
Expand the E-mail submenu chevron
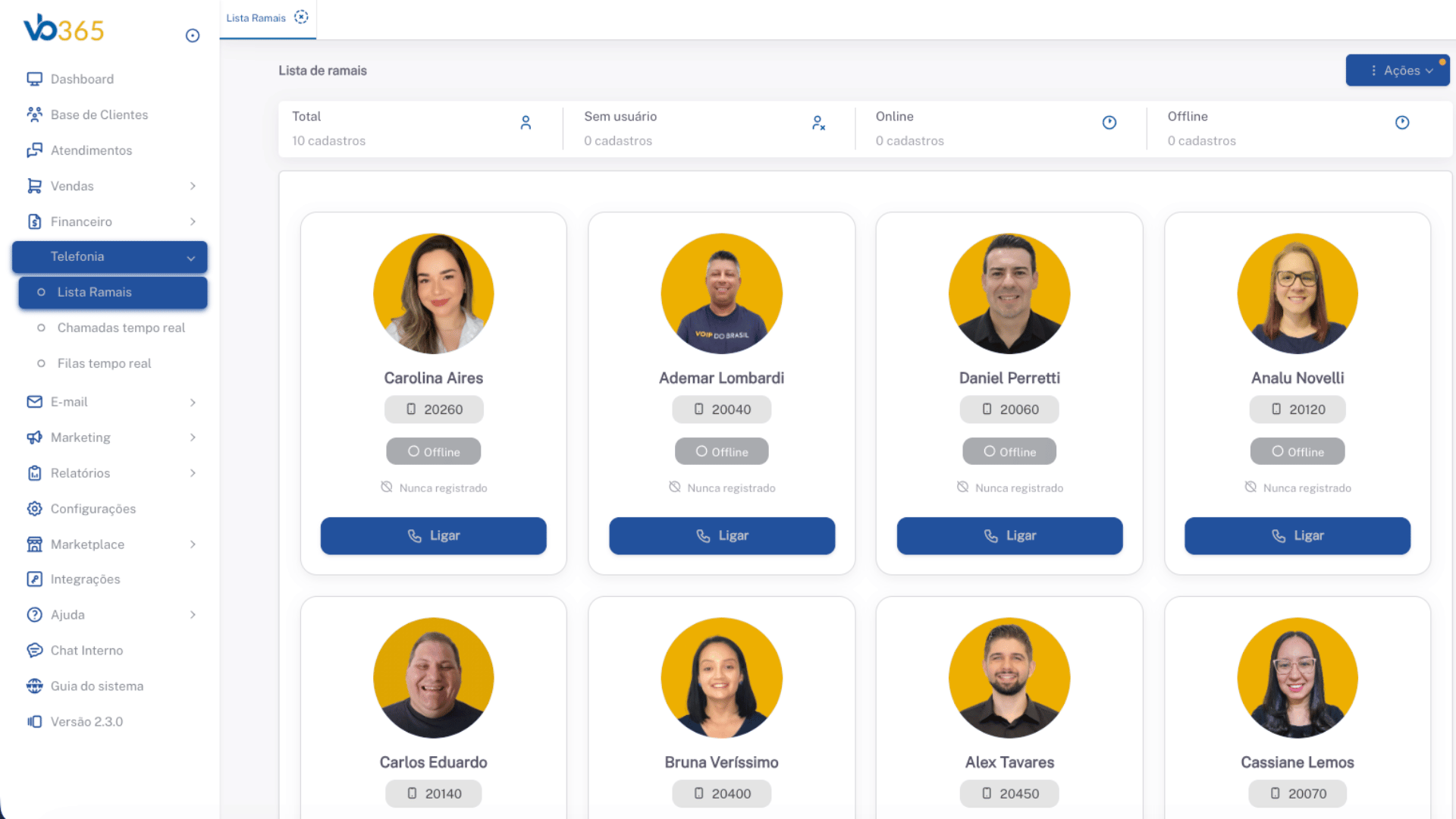(193, 402)
